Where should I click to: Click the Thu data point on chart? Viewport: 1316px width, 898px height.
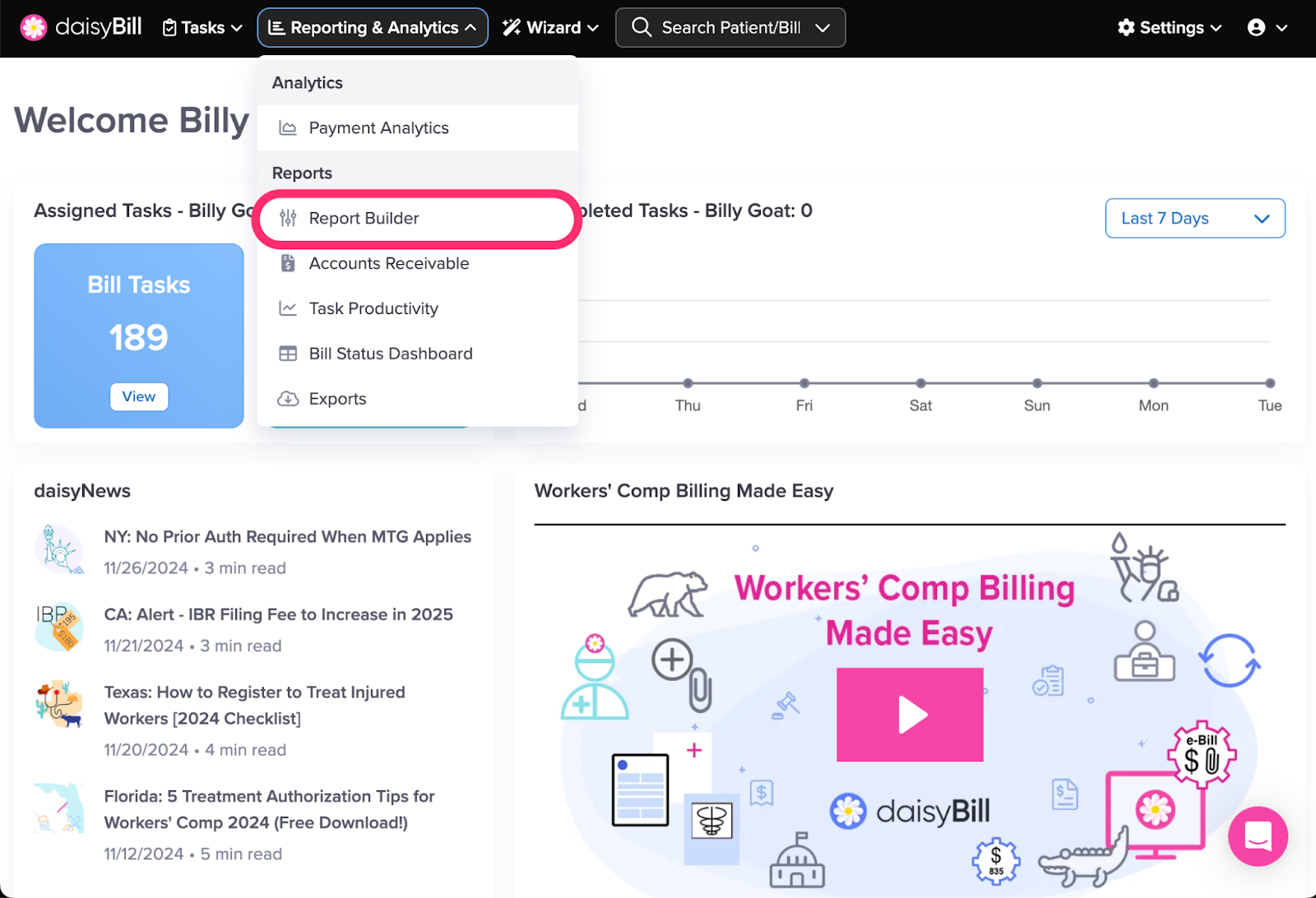point(688,383)
